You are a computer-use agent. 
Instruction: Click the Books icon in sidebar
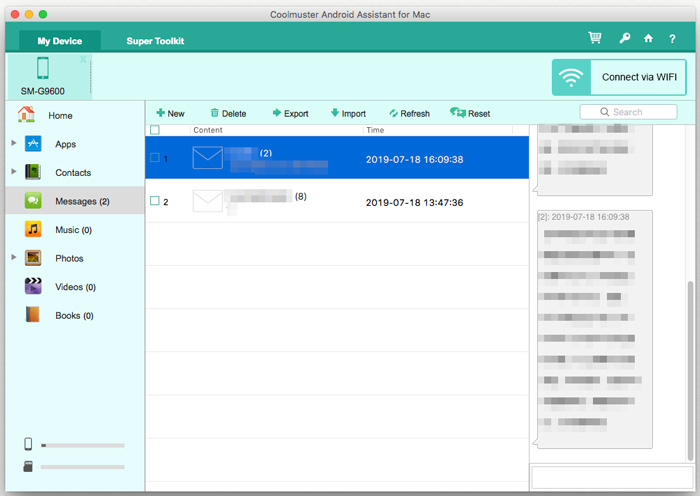click(x=33, y=315)
